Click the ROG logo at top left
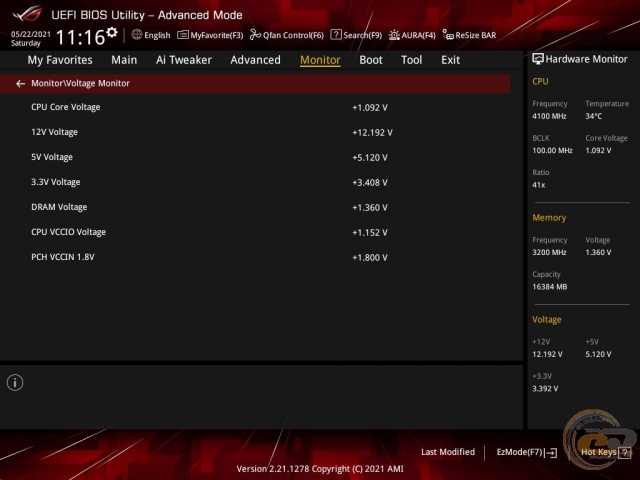 [27, 14]
